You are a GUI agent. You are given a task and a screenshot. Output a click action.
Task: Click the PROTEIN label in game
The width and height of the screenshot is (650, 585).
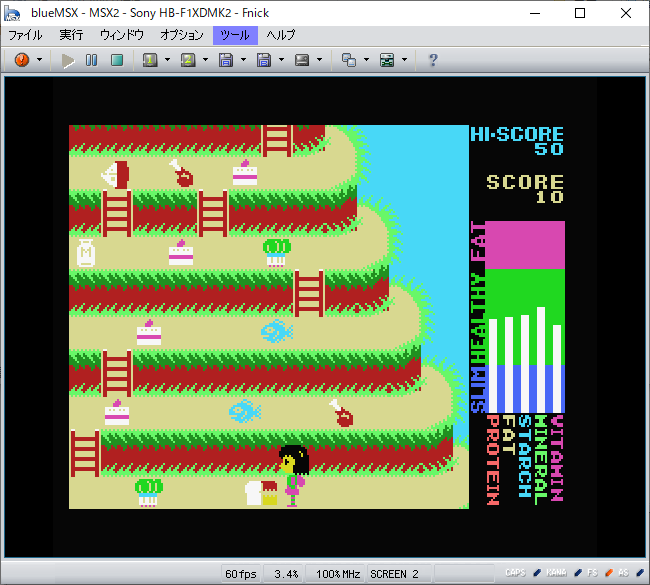(492, 460)
